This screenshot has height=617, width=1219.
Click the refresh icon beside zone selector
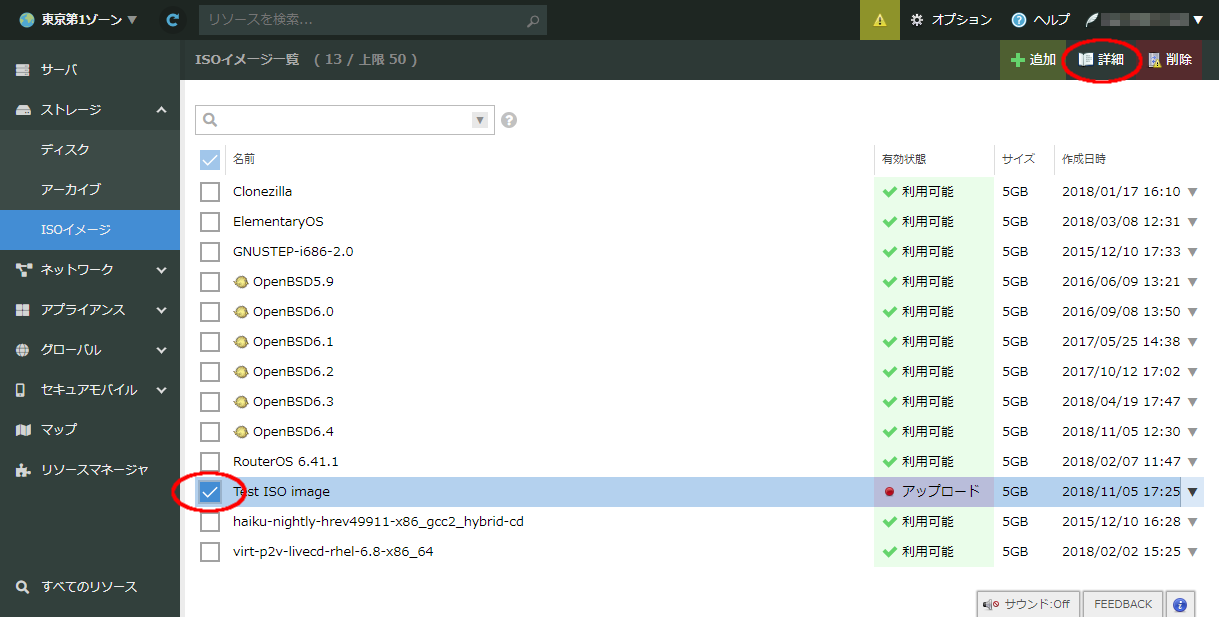(173, 20)
